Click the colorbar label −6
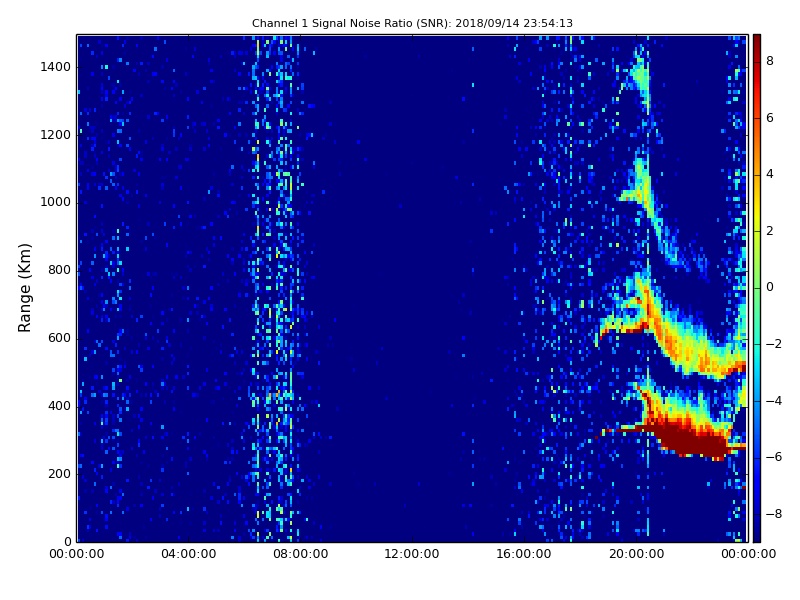 click(x=774, y=457)
